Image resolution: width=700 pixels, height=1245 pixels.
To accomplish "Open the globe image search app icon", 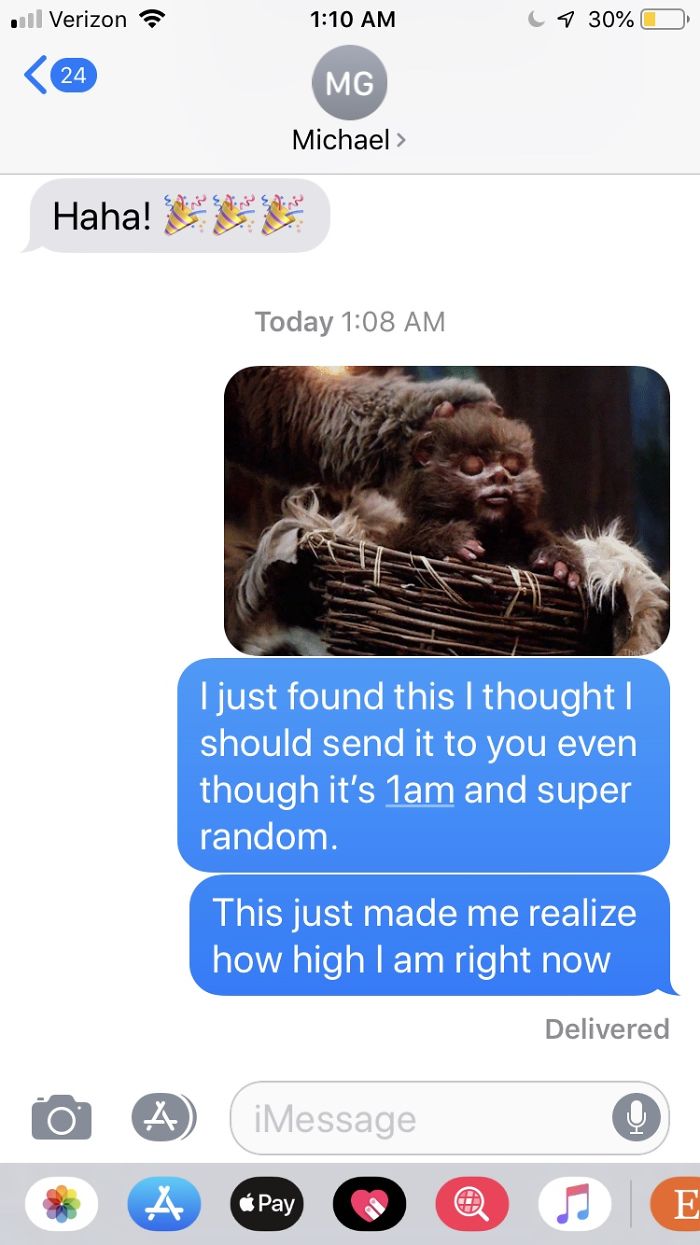I will point(471,1203).
